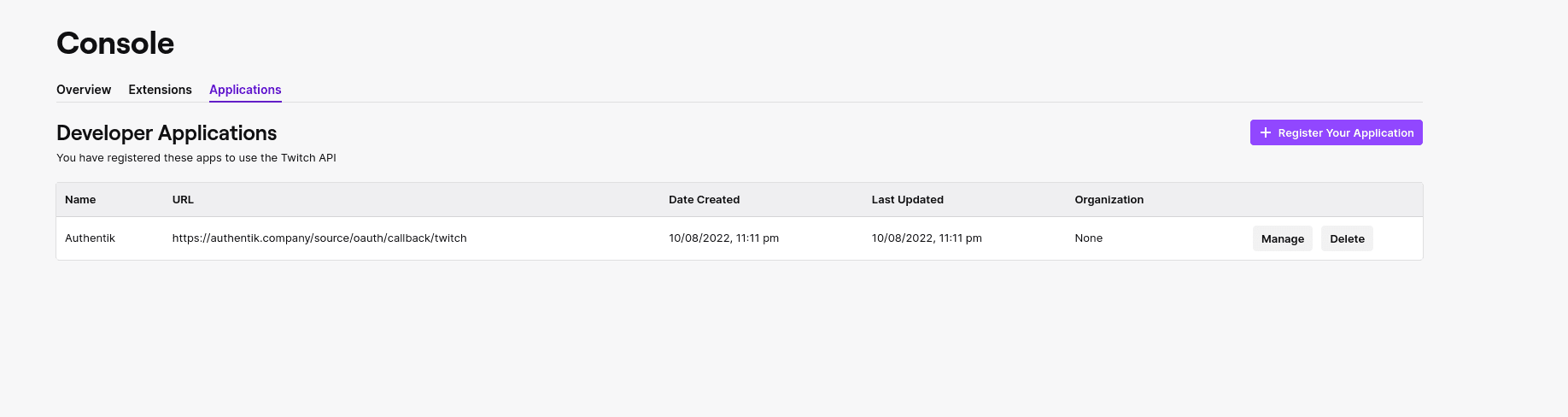Viewport: 1568px width, 417px height.
Task: Click the Last Updated value for Authentik
Action: click(927, 238)
